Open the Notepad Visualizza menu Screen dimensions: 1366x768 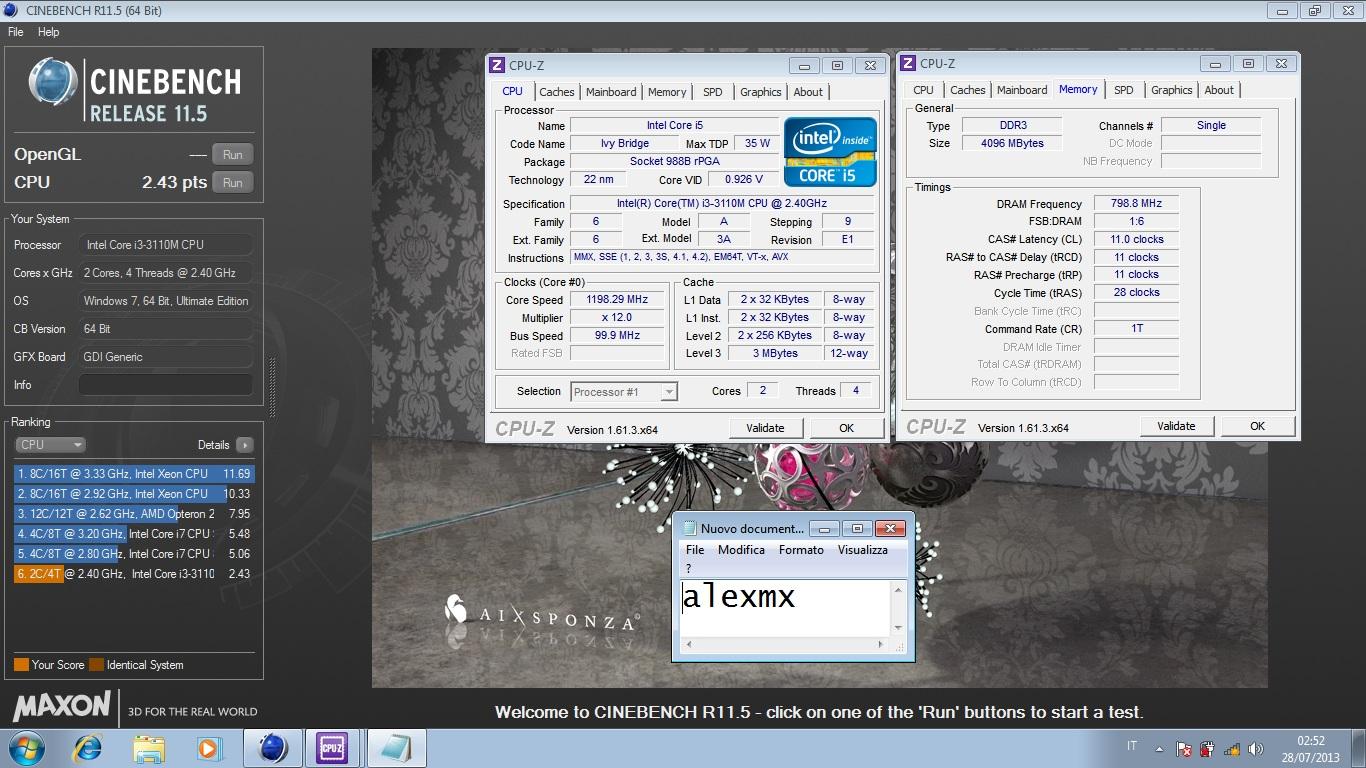(862, 550)
